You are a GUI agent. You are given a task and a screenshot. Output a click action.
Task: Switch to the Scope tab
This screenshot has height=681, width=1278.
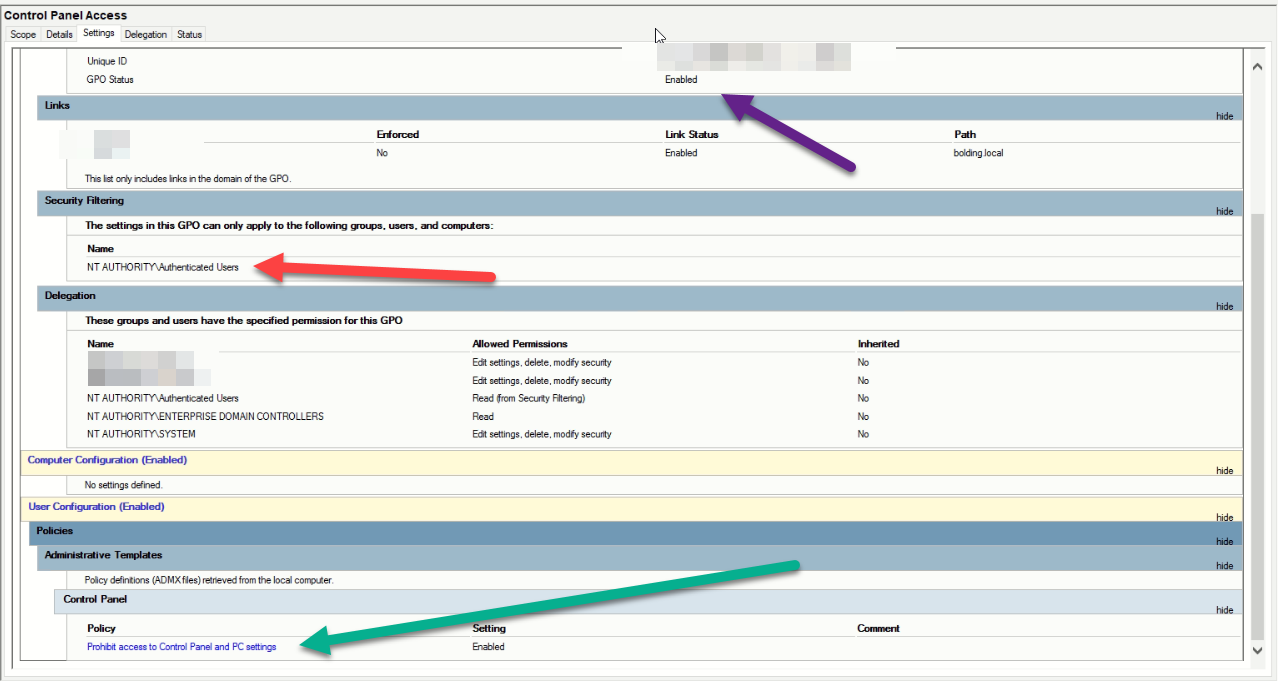tap(22, 33)
